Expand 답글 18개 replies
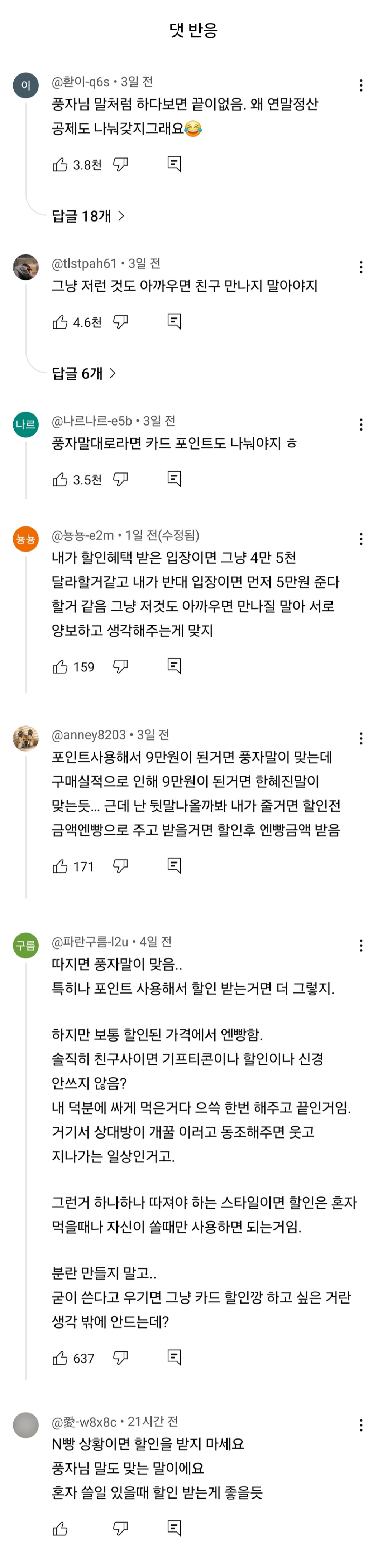387x1568 pixels. [x=89, y=216]
